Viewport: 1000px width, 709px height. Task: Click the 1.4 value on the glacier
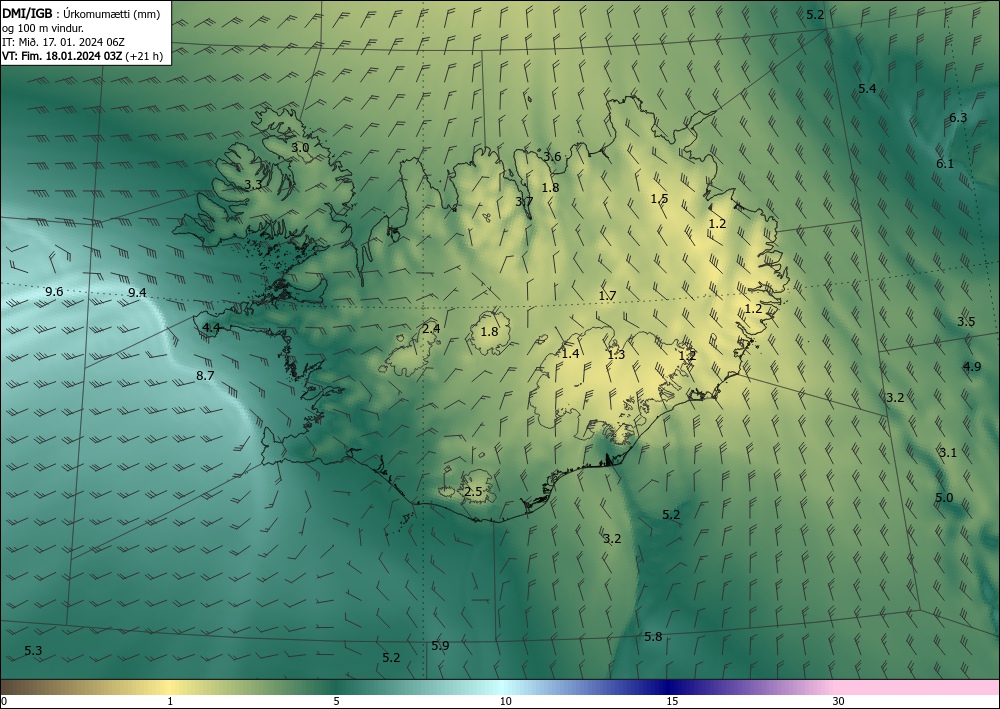570,354
